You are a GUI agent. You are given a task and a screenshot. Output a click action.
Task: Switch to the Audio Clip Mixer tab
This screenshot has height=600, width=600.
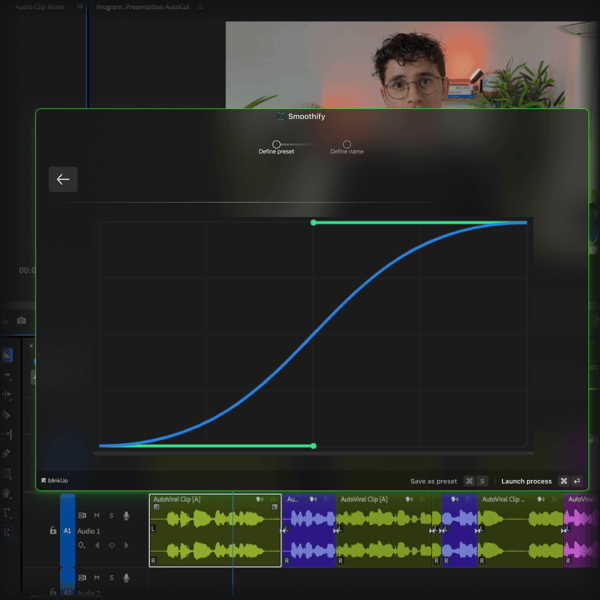tap(40, 6)
